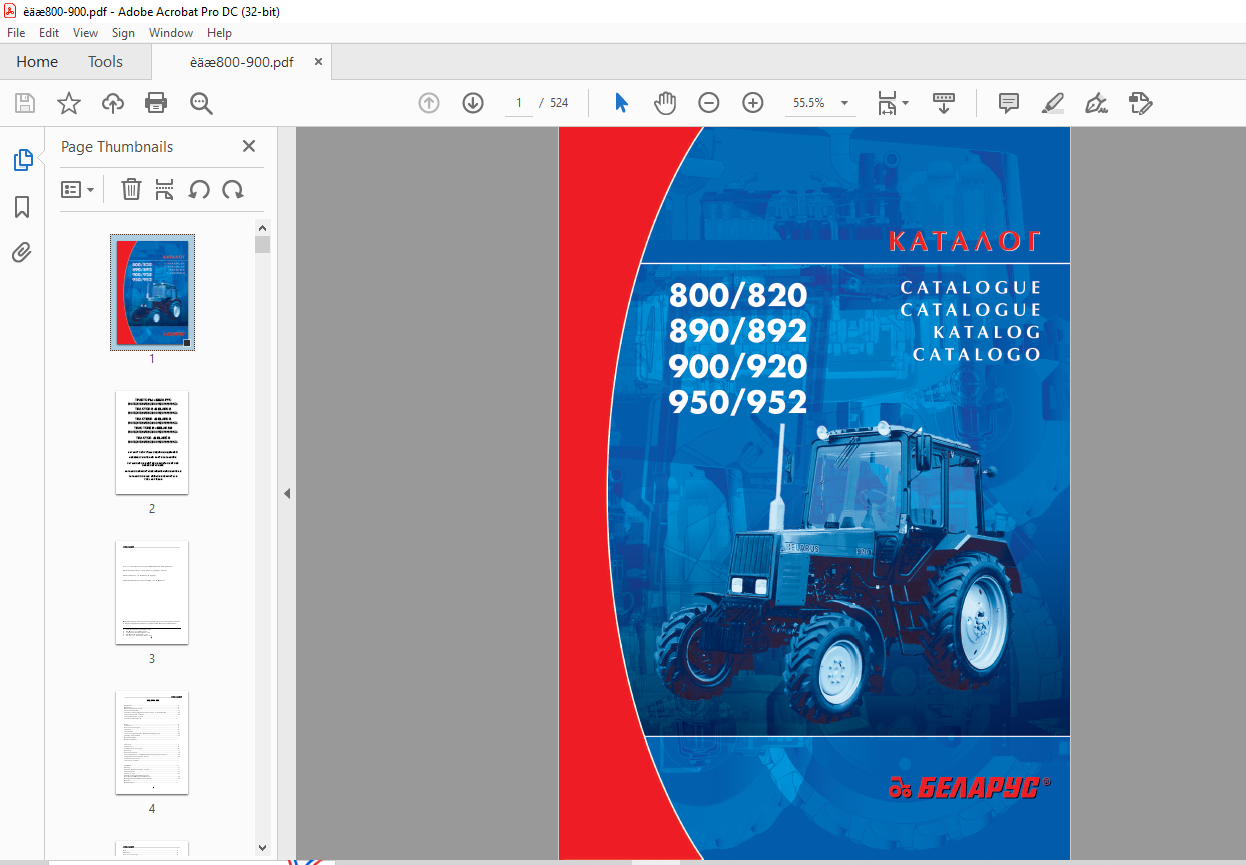
Task: Select page 4 thumbnail
Action: [x=152, y=742]
